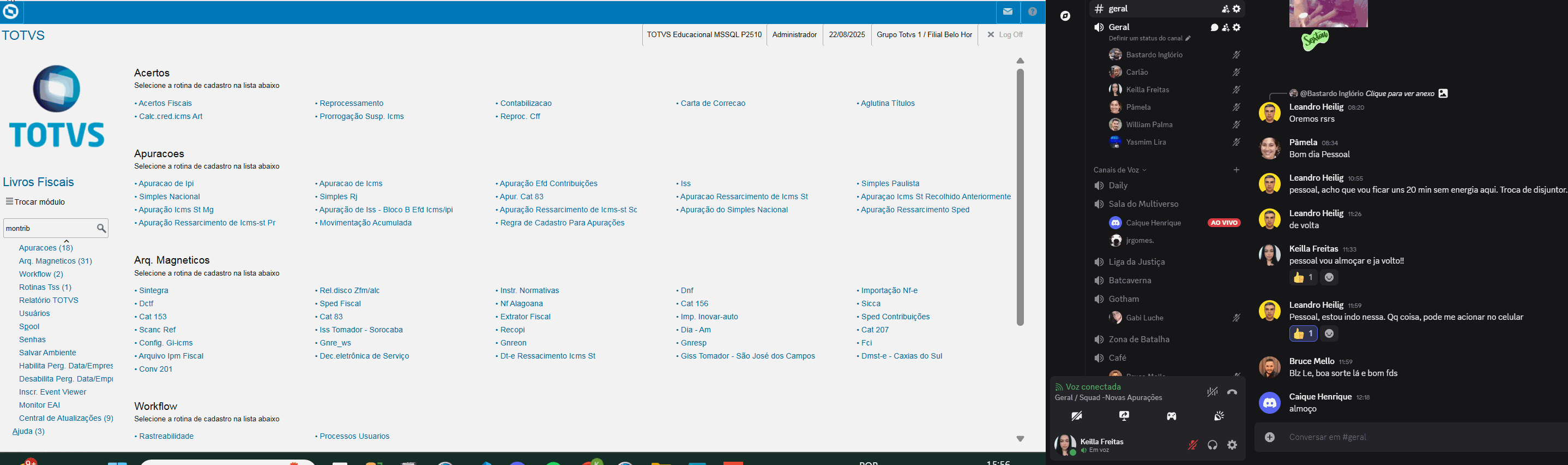
Task: Open Discord's Discover compass icon
Action: [1065, 16]
